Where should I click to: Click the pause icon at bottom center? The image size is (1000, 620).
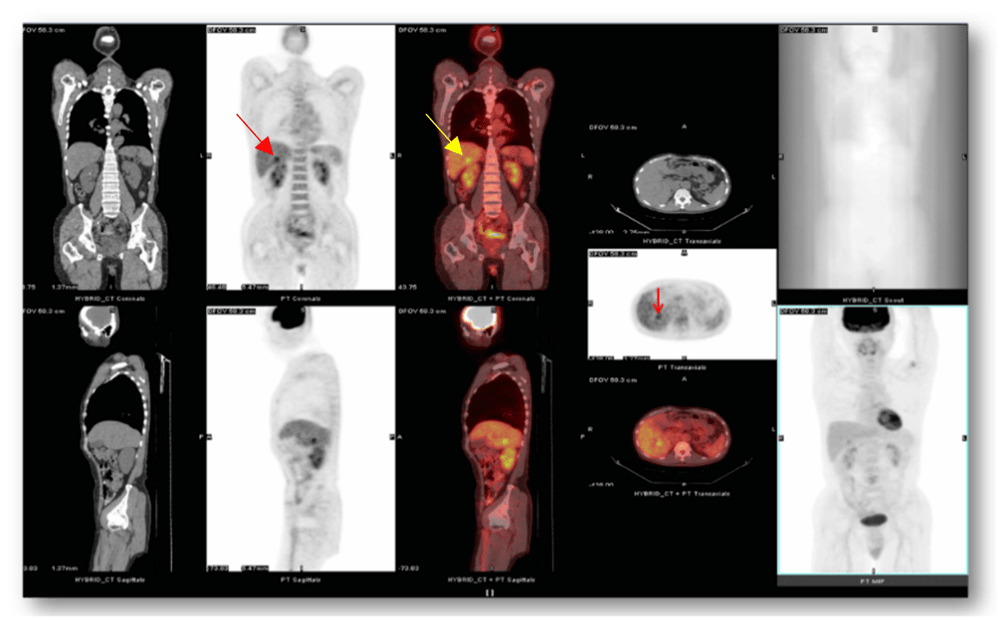click(490, 593)
